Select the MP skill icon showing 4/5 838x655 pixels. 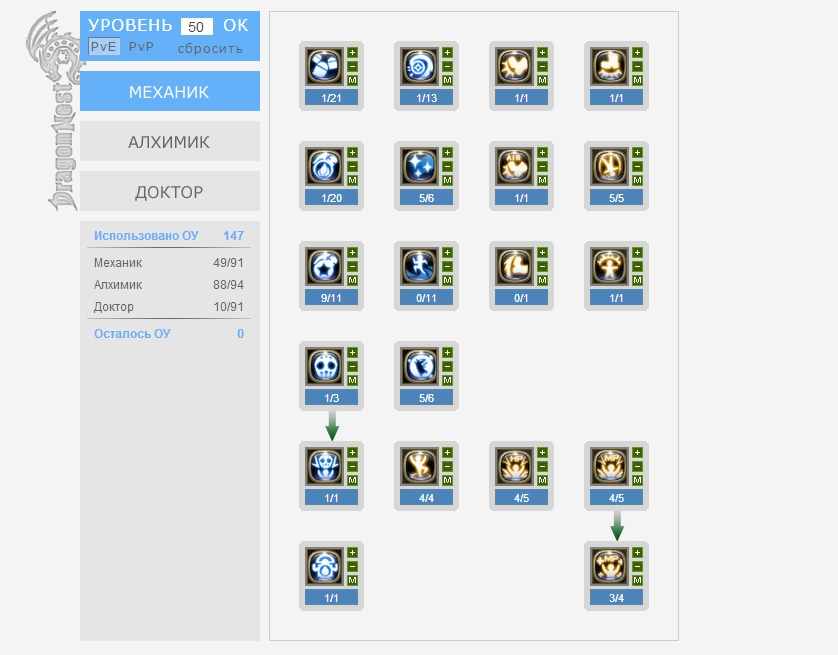pos(610,466)
